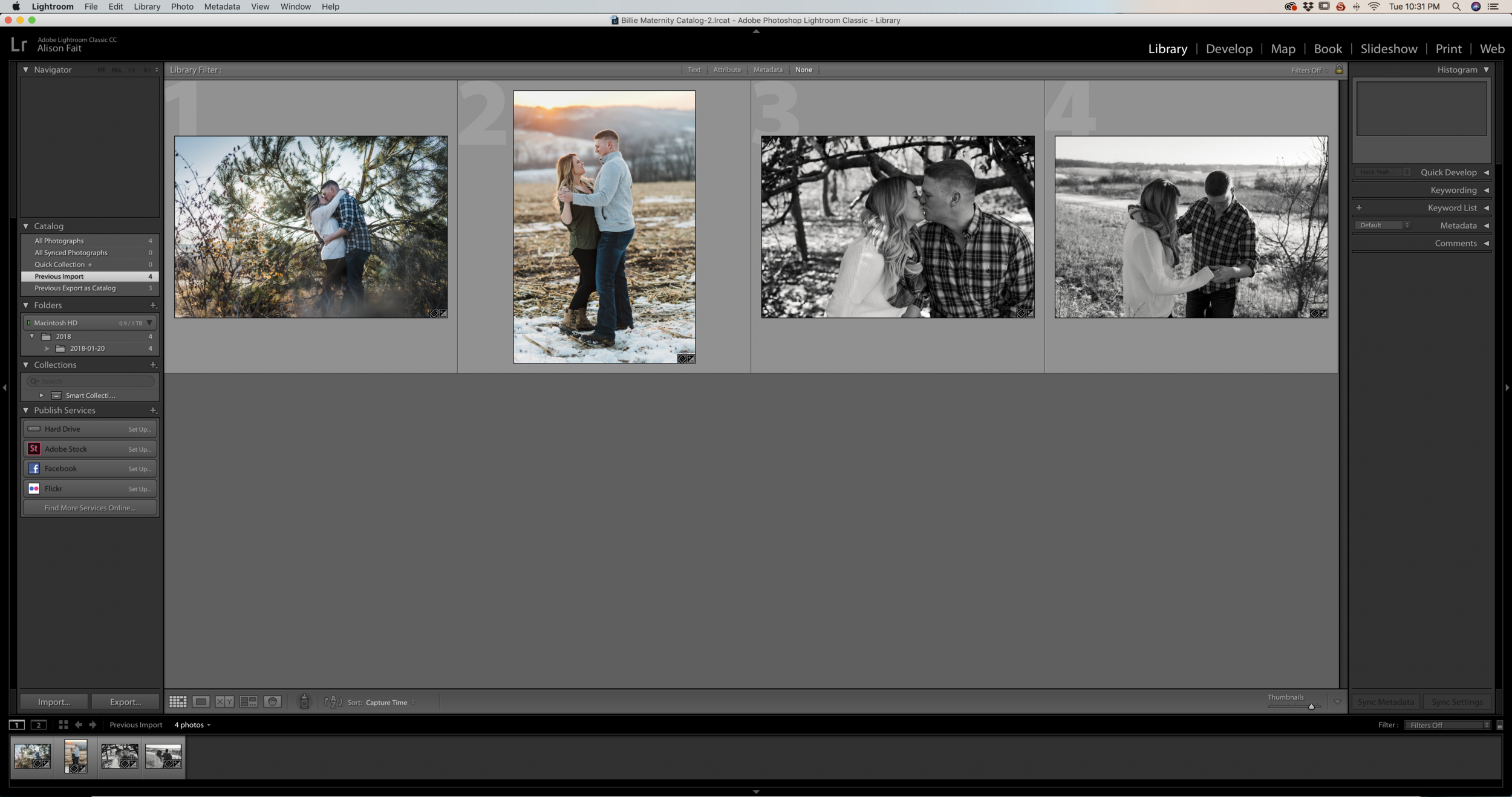
Task: Open People view face icon
Action: coord(273,701)
